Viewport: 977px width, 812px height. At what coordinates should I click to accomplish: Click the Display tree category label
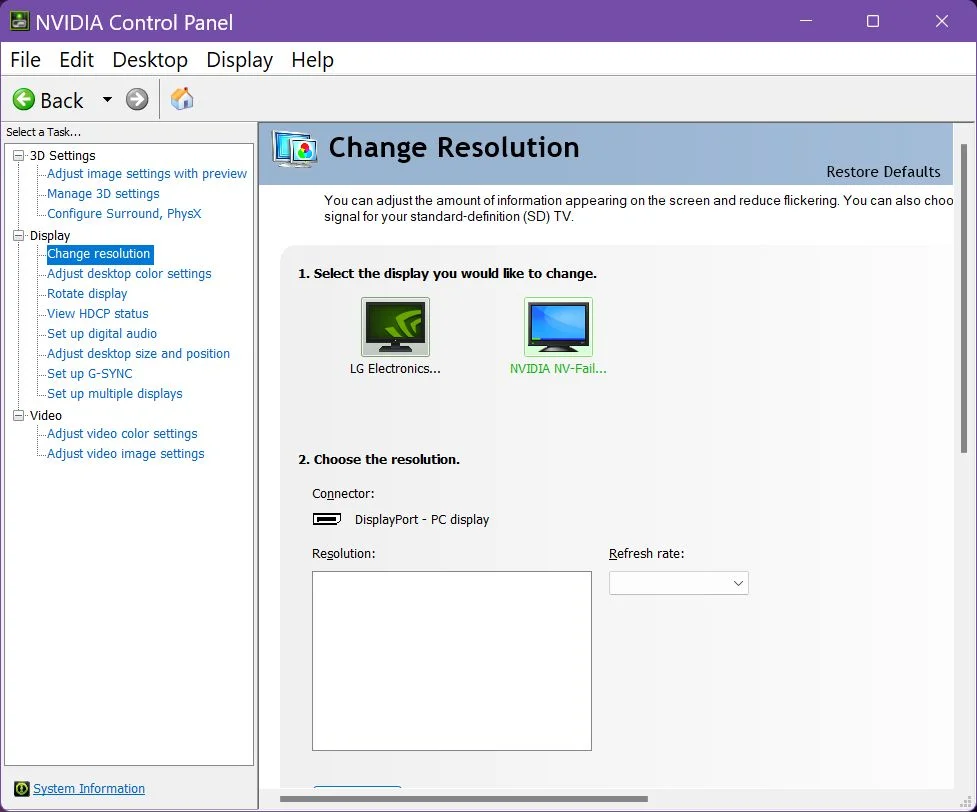click(50, 236)
